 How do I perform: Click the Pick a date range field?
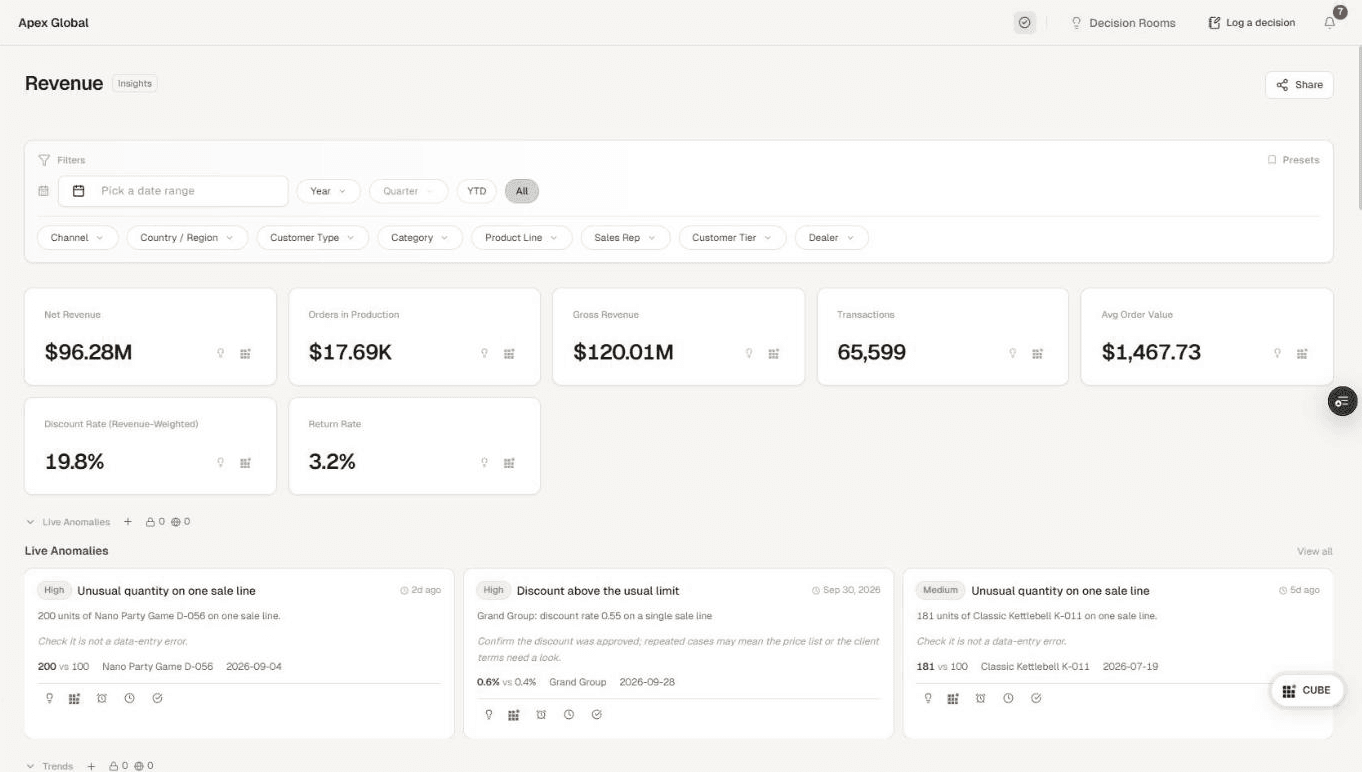click(x=173, y=191)
